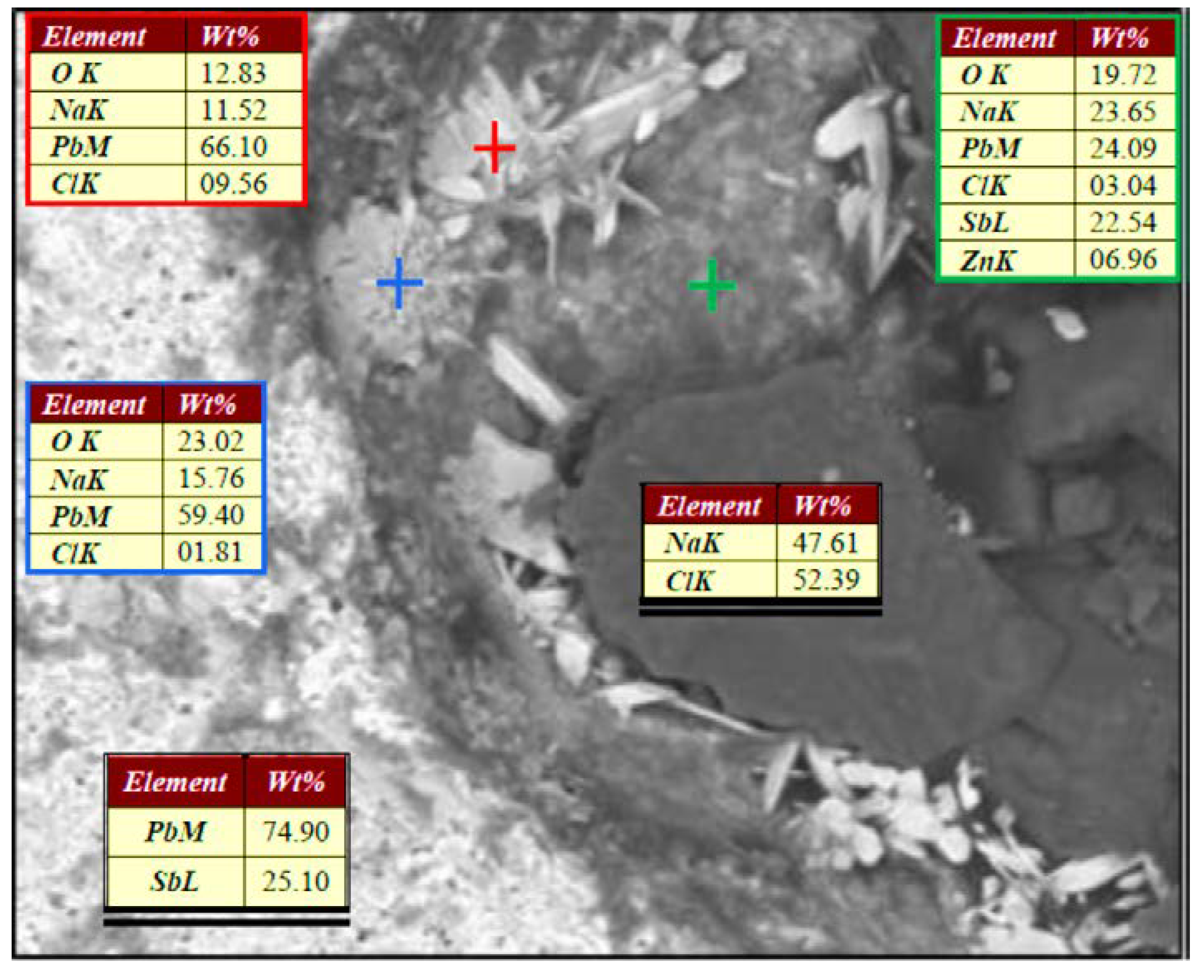1204x980 pixels.
Task: Select PbM 66.10 value in red table
Action: coord(233,147)
